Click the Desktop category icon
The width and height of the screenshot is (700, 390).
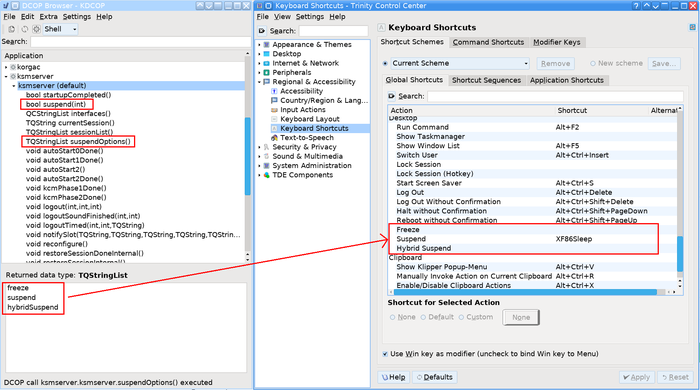[267, 54]
